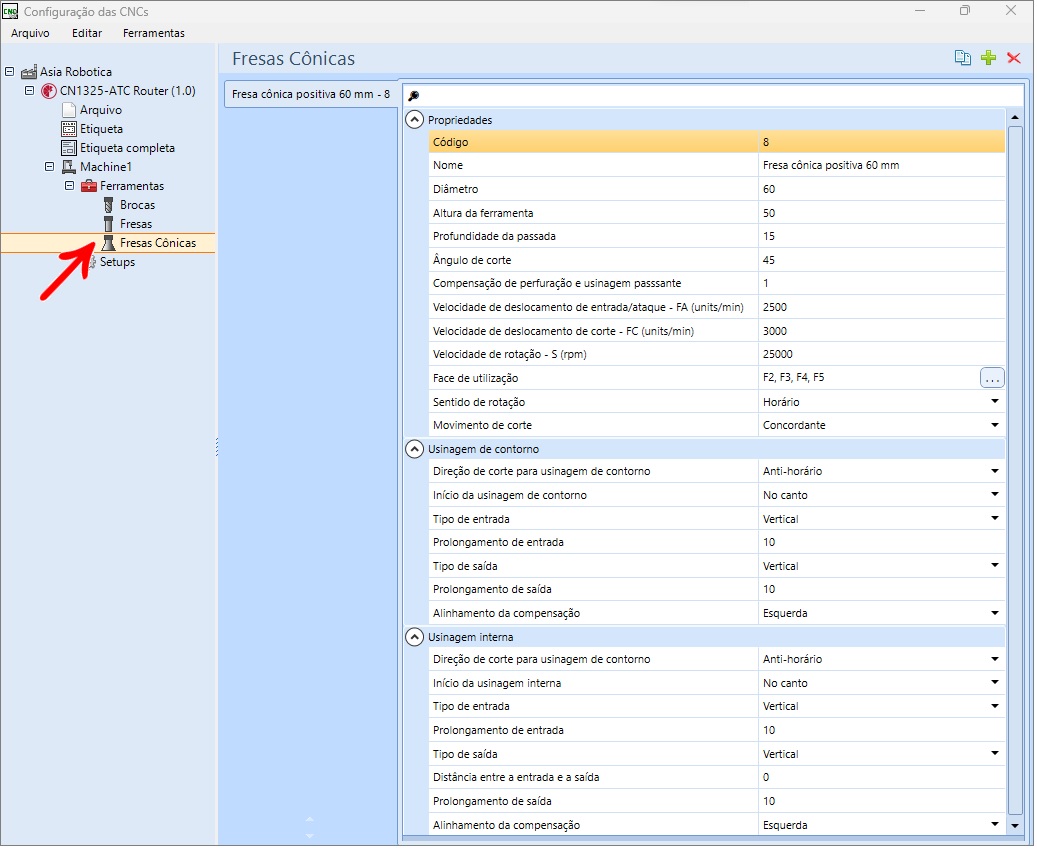Open the Movimento de corte dropdown
The height and width of the screenshot is (849, 1037).
tap(996, 426)
